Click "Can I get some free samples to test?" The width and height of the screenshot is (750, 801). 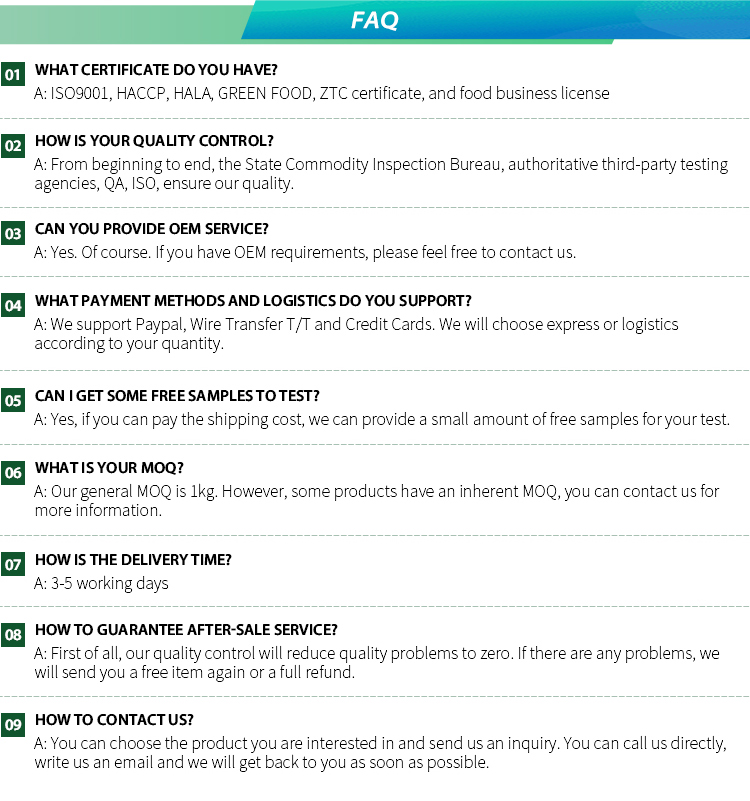(177, 396)
